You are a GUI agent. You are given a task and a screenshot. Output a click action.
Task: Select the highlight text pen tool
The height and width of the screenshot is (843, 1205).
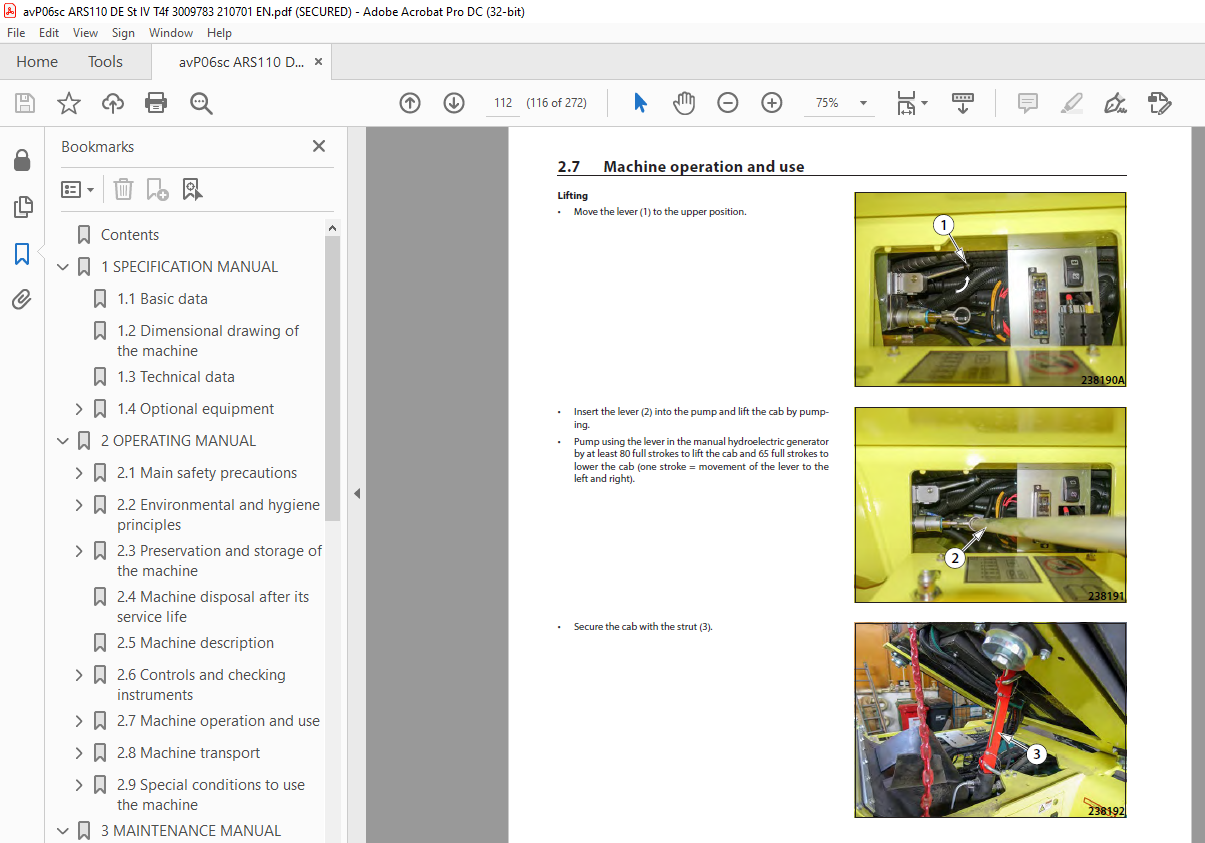click(1071, 103)
